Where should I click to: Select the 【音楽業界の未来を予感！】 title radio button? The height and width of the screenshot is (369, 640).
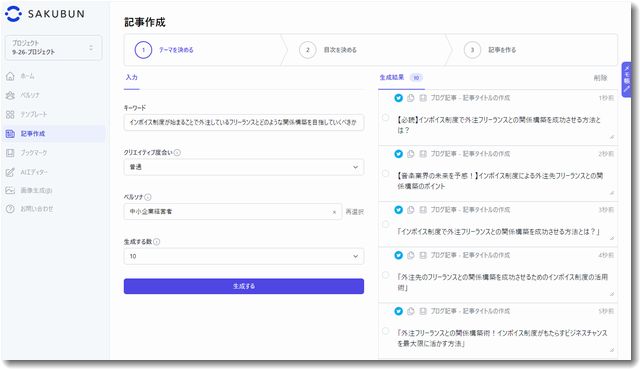click(x=385, y=173)
